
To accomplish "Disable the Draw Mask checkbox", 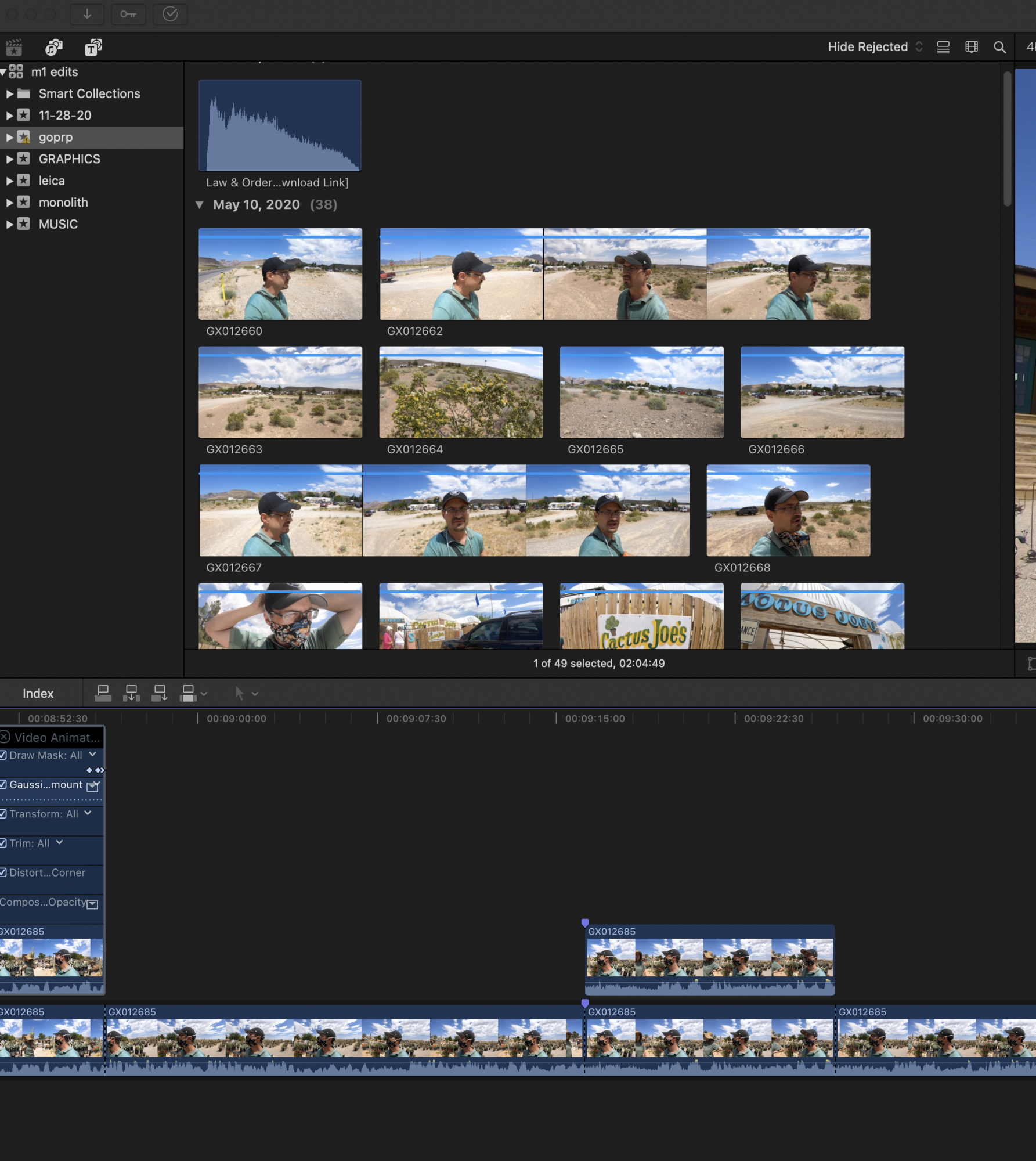I will (3, 755).
